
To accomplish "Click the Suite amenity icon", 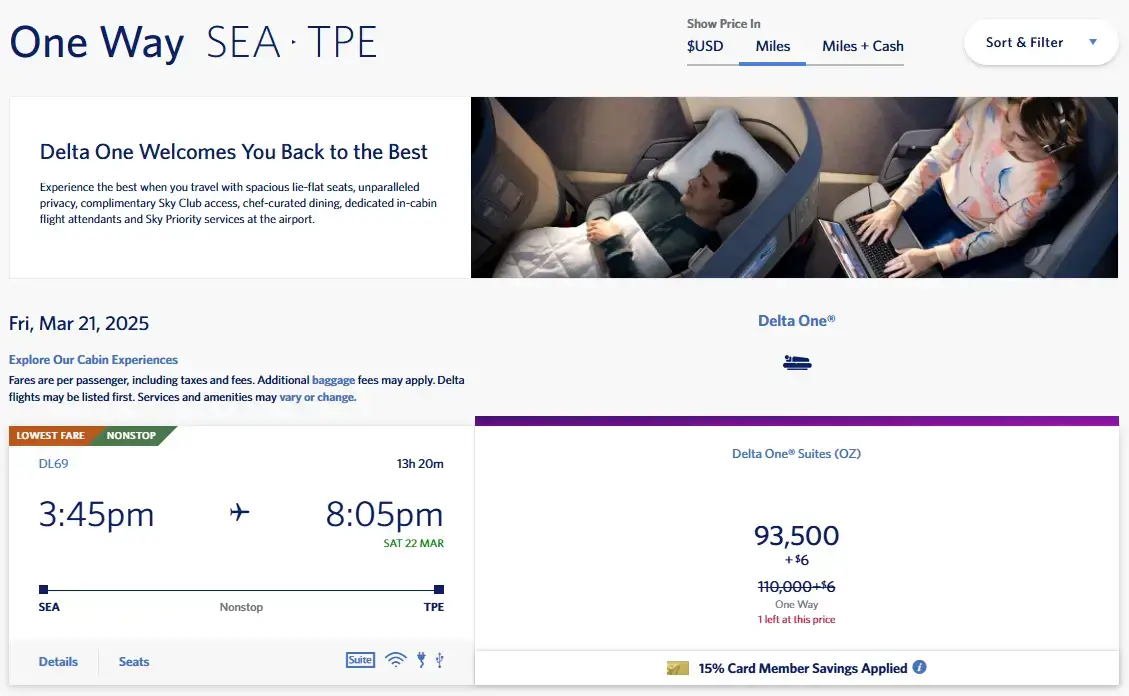I will pyautogui.click(x=360, y=660).
